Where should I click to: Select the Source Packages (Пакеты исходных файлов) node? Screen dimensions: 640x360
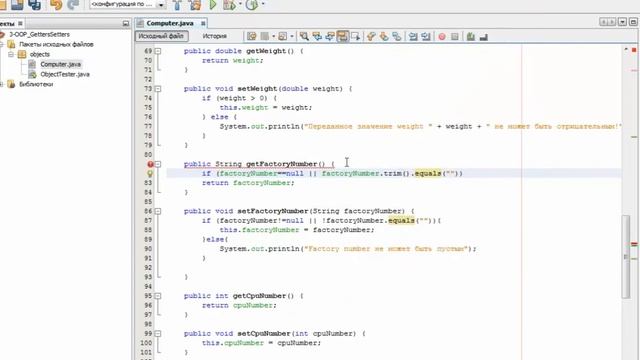[56, 44]
